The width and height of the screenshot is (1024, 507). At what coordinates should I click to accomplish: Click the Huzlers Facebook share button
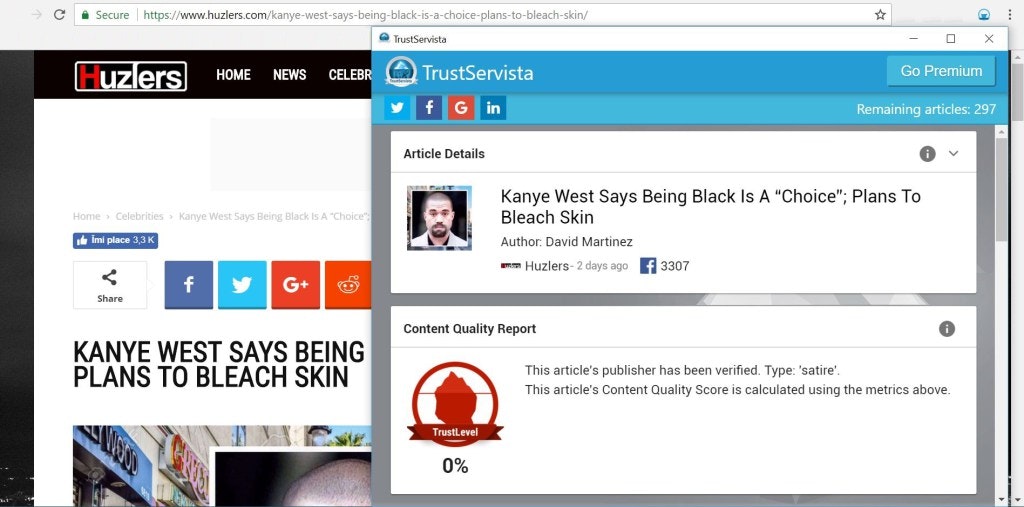(x=189, y=285)
